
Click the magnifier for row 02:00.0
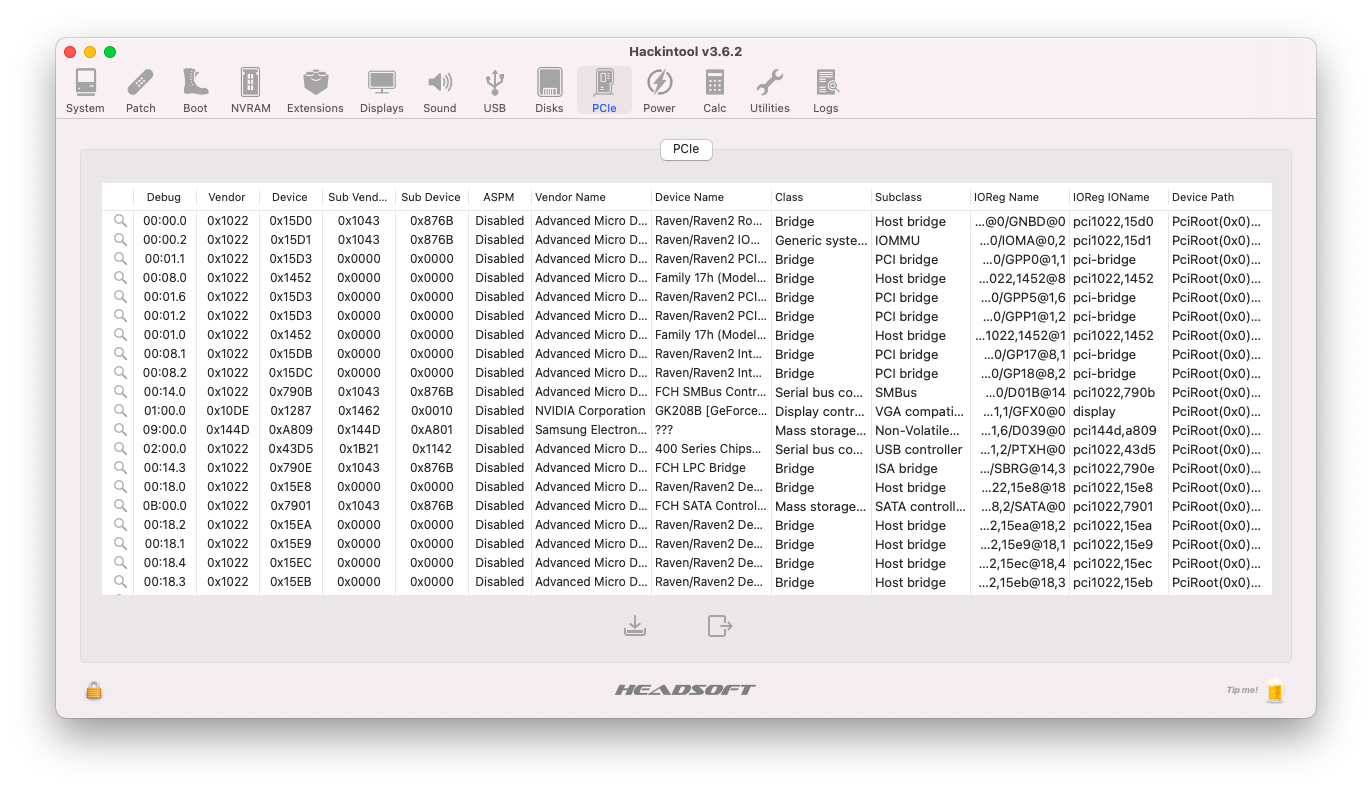tap(120, 449)
